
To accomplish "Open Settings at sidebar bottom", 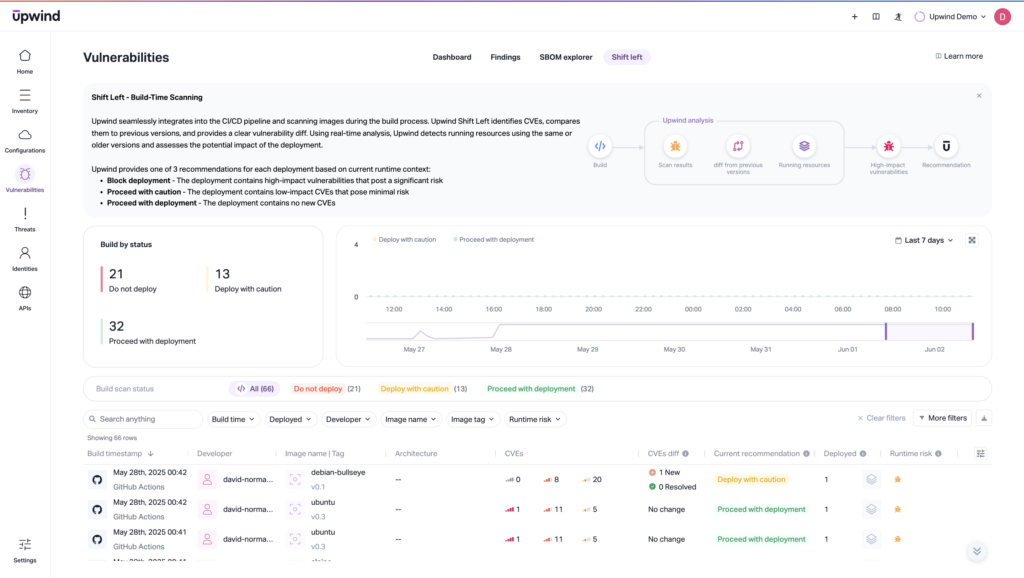I will point(25,549).
